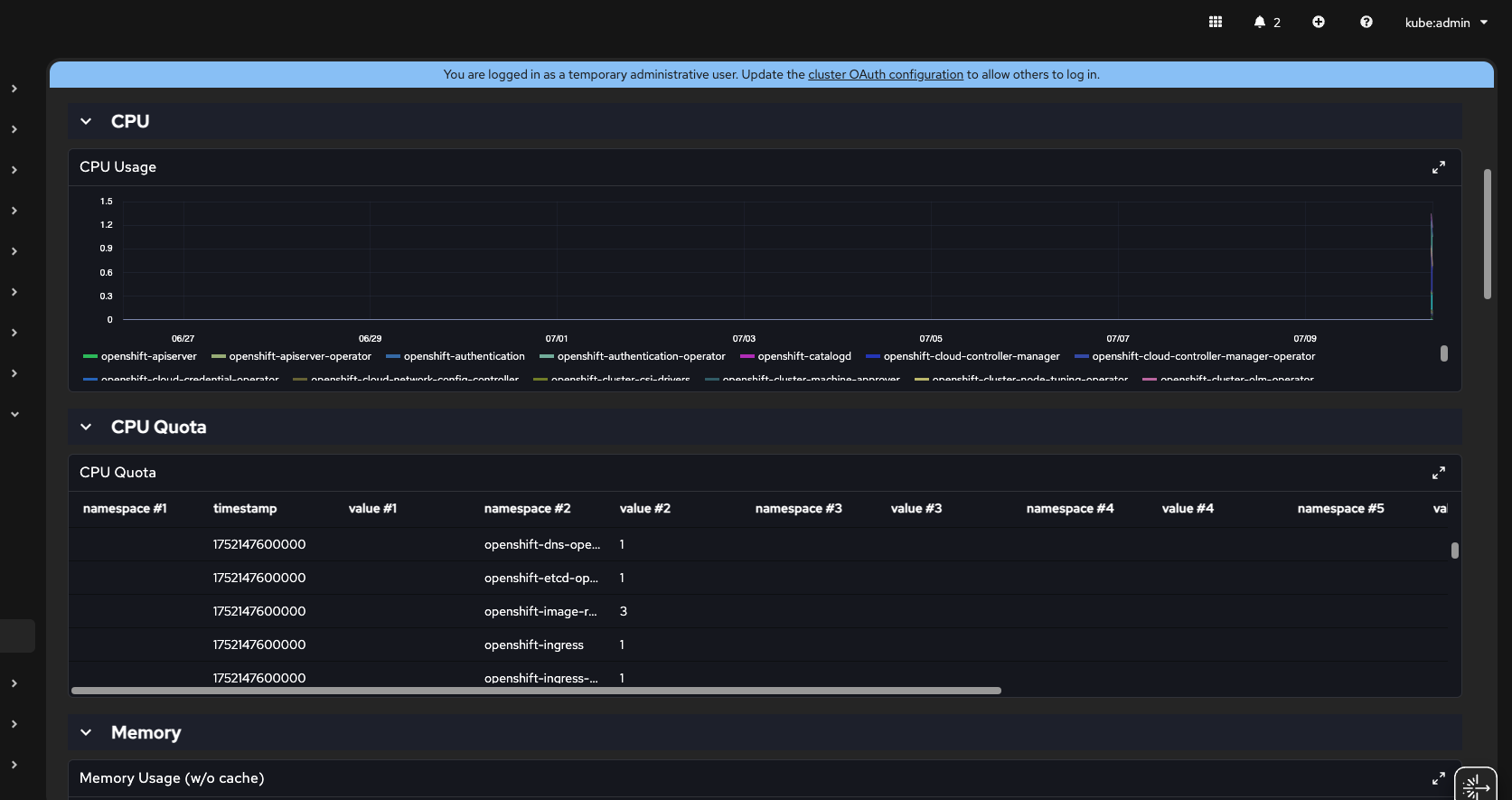1512x800 pixels.
Task: Open the application launcher grid icon
Action: click(1216, 22)
